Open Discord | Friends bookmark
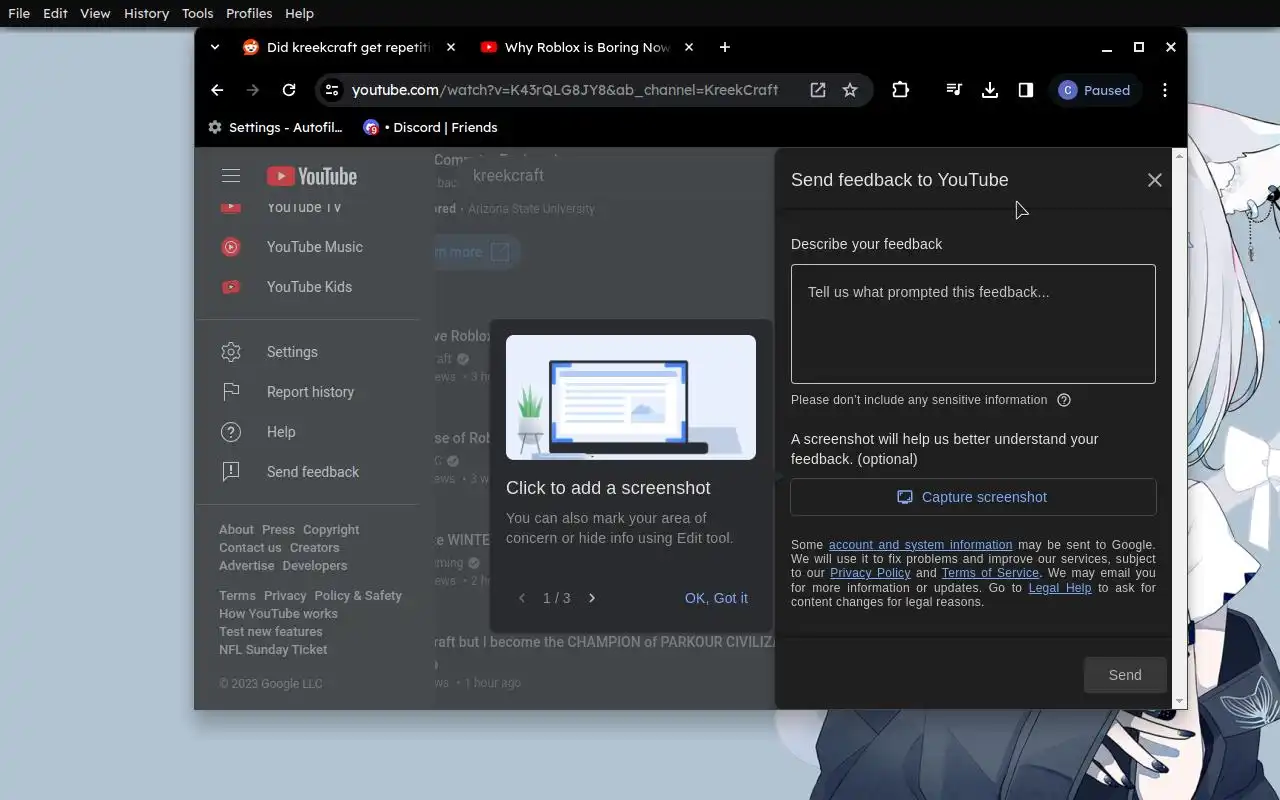Viewport: 1280px width, 800px height. pos(430,127)
